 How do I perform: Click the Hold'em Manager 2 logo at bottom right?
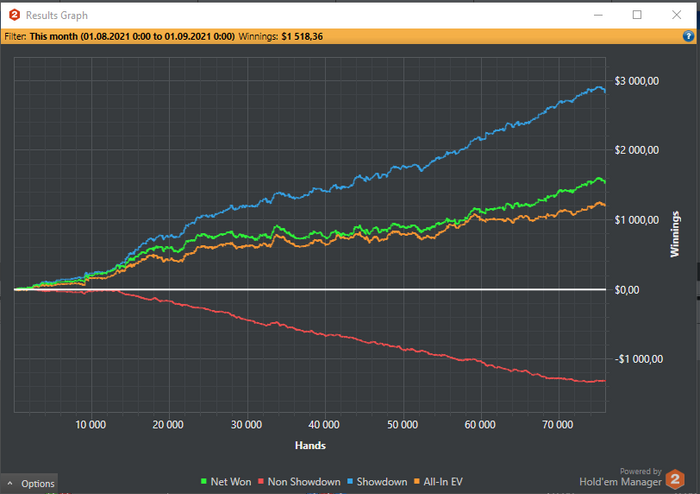[675, 480]
